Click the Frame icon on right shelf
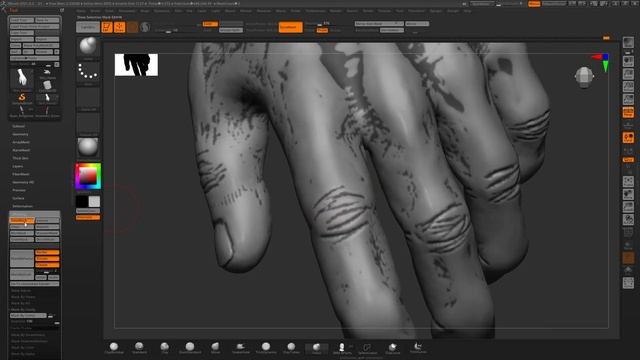640x360 pixels. [x=628, y=181]
